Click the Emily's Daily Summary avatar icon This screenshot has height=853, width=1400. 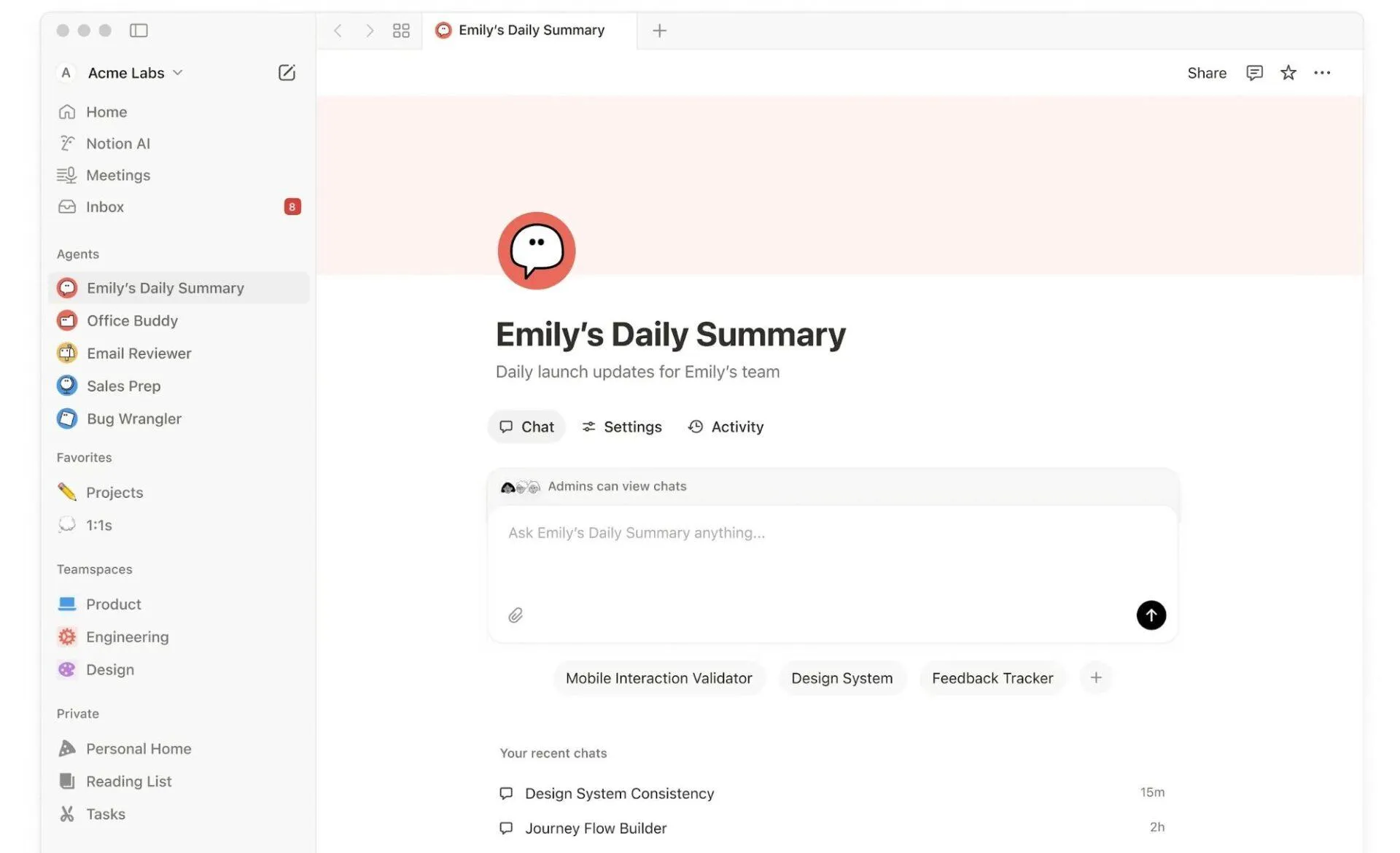point(536,251)
